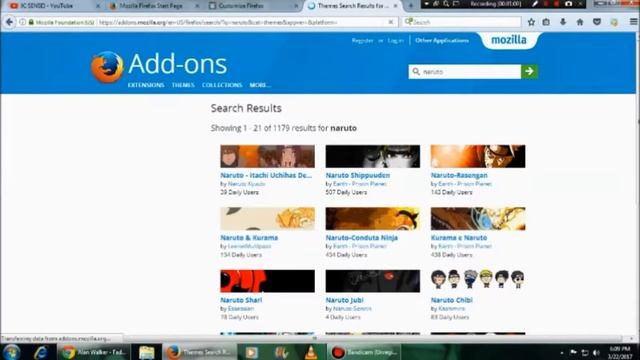The width and height of the screenshot is (640, 360).
Task: Click the Naruto Shippuuden preview thumbnail
Action: click(x=372, y=156)
